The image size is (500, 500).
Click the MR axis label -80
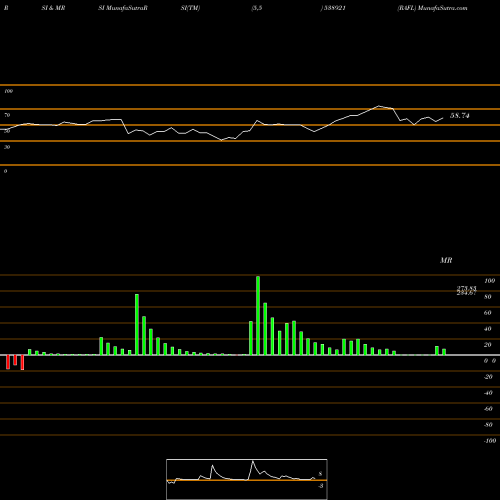(488, 425)
